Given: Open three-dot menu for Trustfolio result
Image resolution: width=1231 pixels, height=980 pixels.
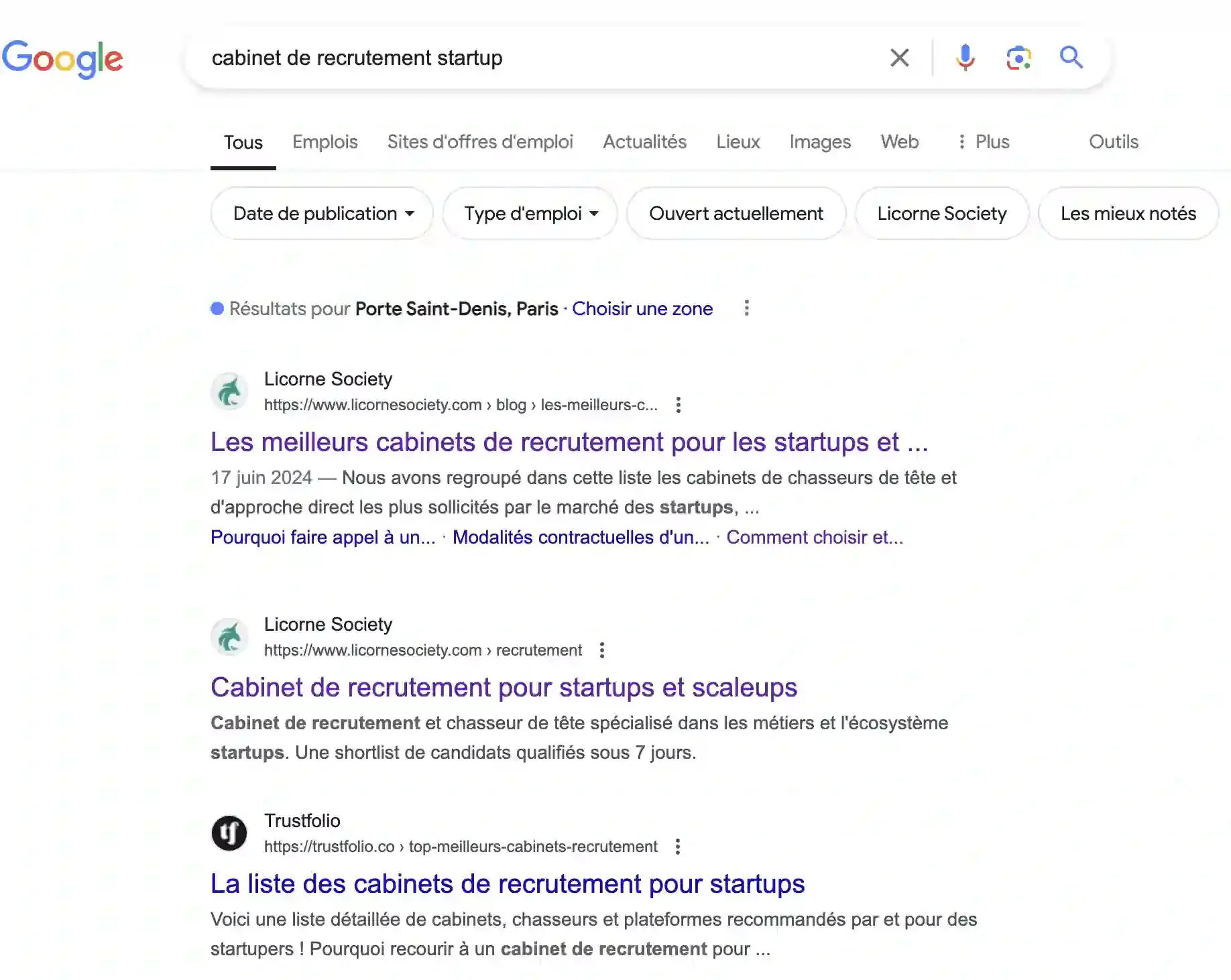Looking at the screenshot, I should 677,847.
